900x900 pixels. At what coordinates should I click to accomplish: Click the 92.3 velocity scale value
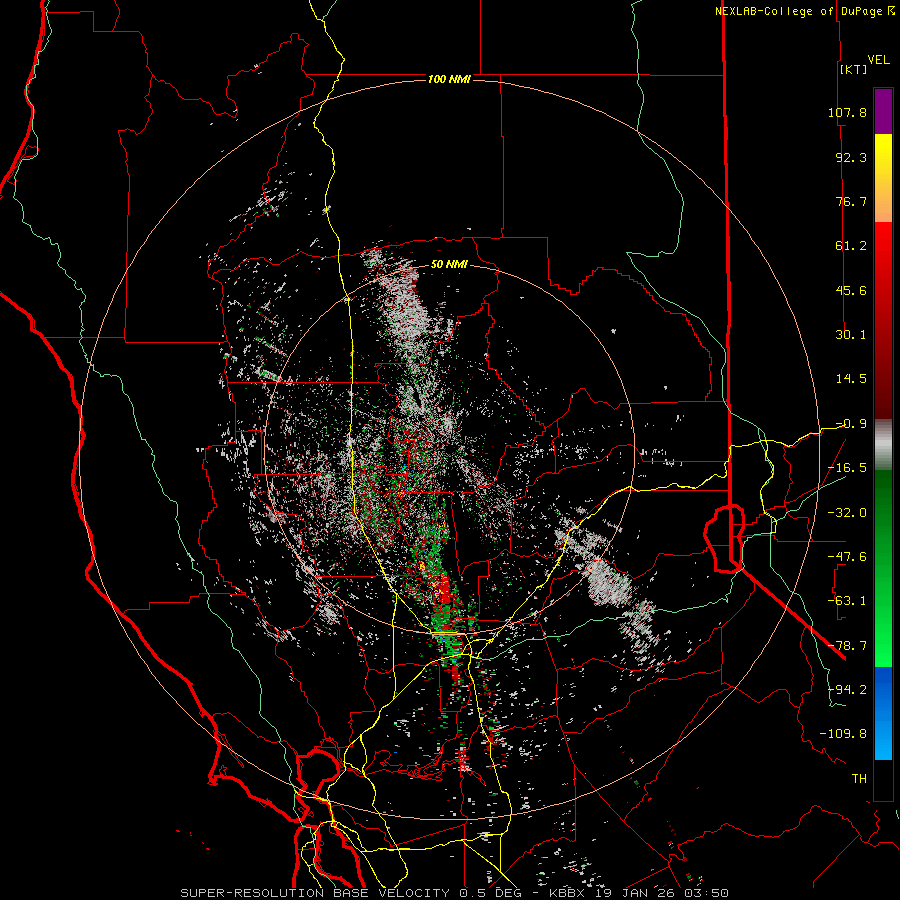pos(851,157)
